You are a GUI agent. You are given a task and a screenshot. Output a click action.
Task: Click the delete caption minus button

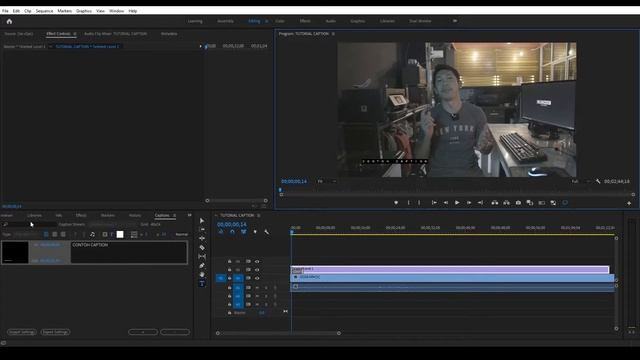tap(175, 332)
